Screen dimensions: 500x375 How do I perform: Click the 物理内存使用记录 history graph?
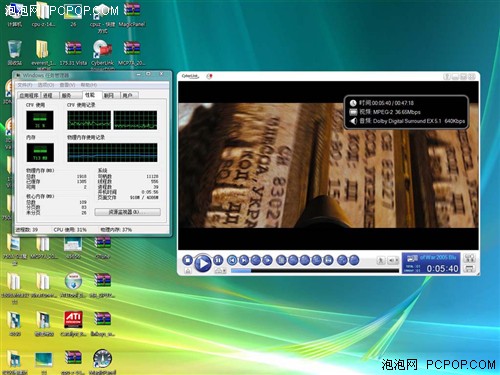pos(112,153)
